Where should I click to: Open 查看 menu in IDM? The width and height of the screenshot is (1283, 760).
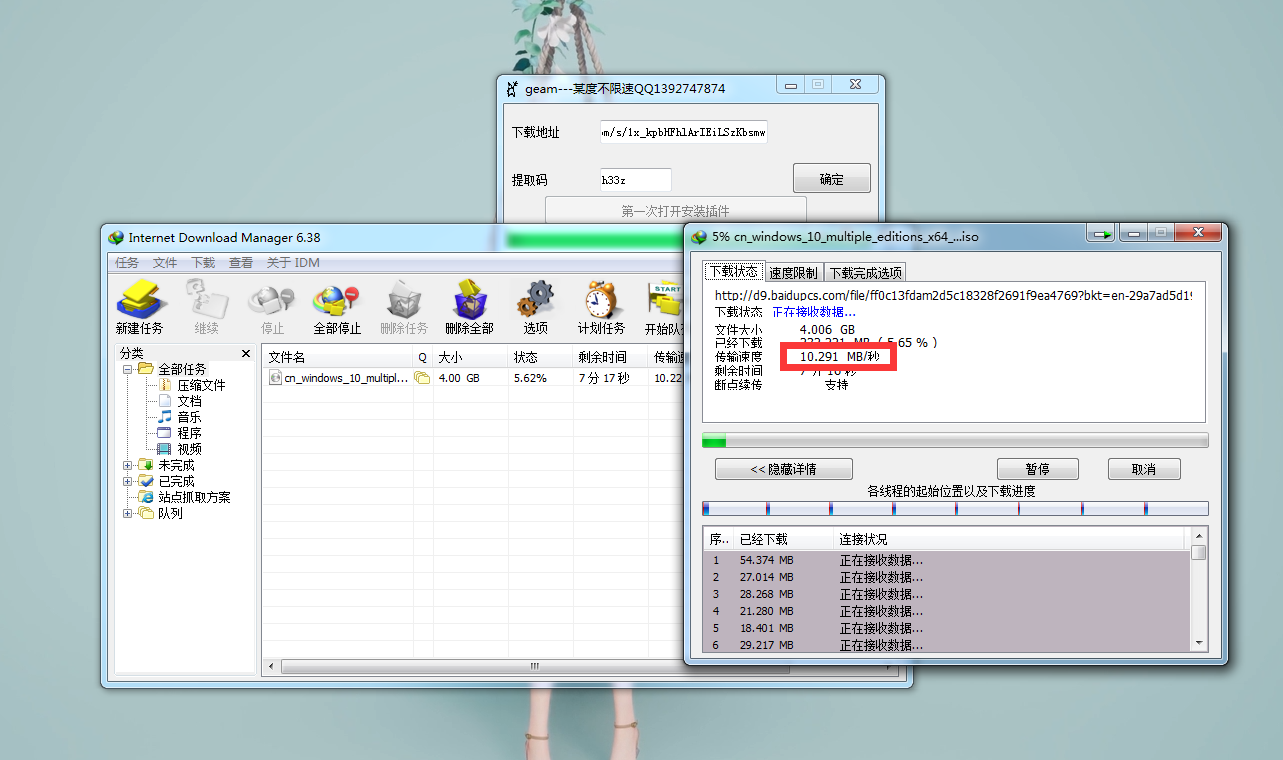(241, 263)
